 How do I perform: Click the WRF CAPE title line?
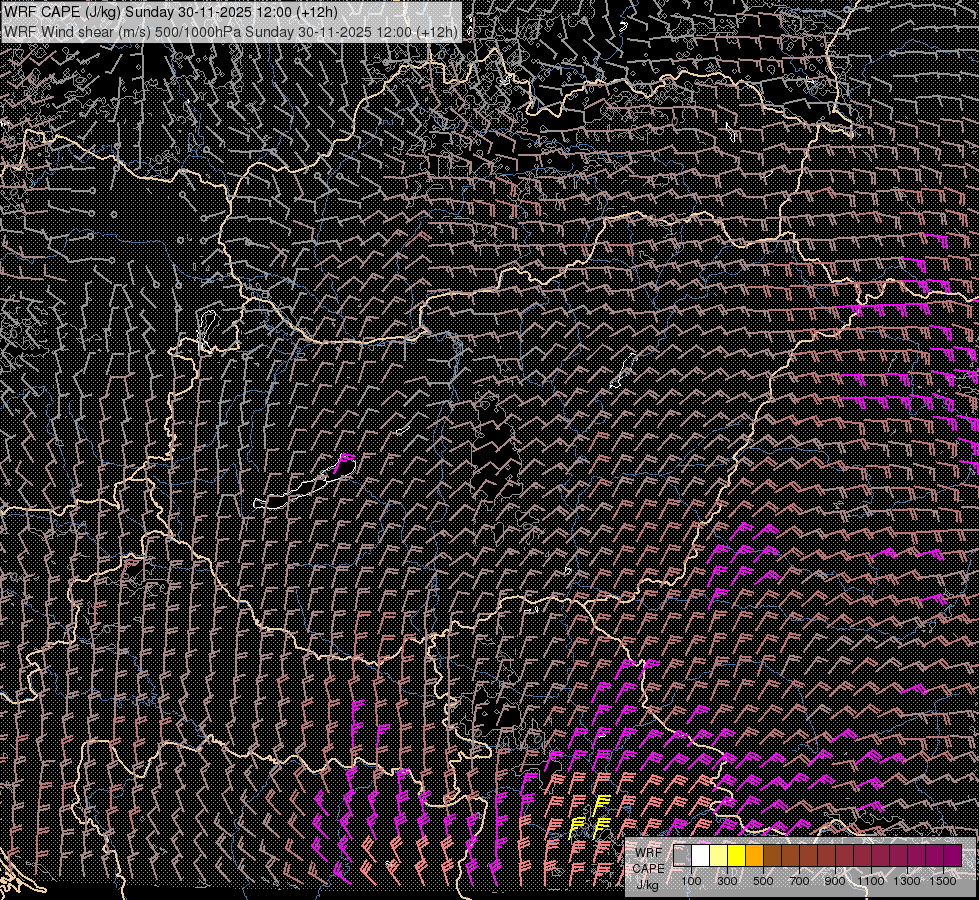(170, 12)
